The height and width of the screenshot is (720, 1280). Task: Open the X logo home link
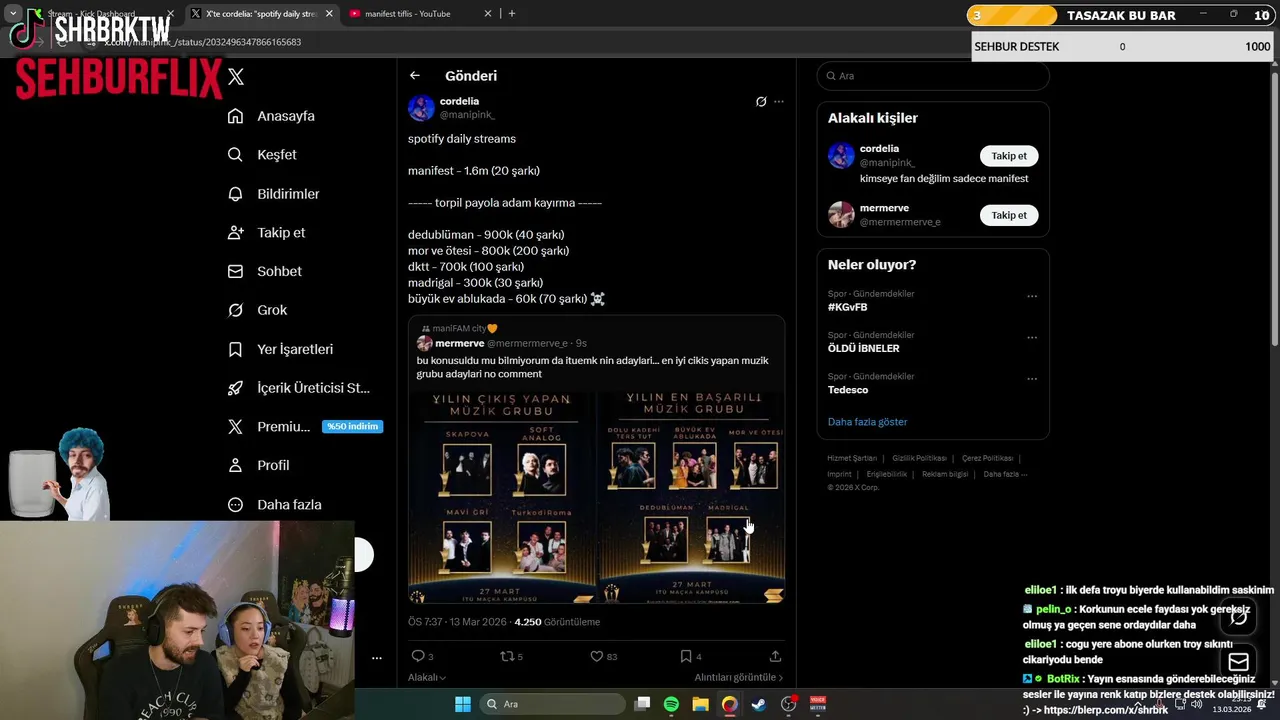click(x=236, y=76)
